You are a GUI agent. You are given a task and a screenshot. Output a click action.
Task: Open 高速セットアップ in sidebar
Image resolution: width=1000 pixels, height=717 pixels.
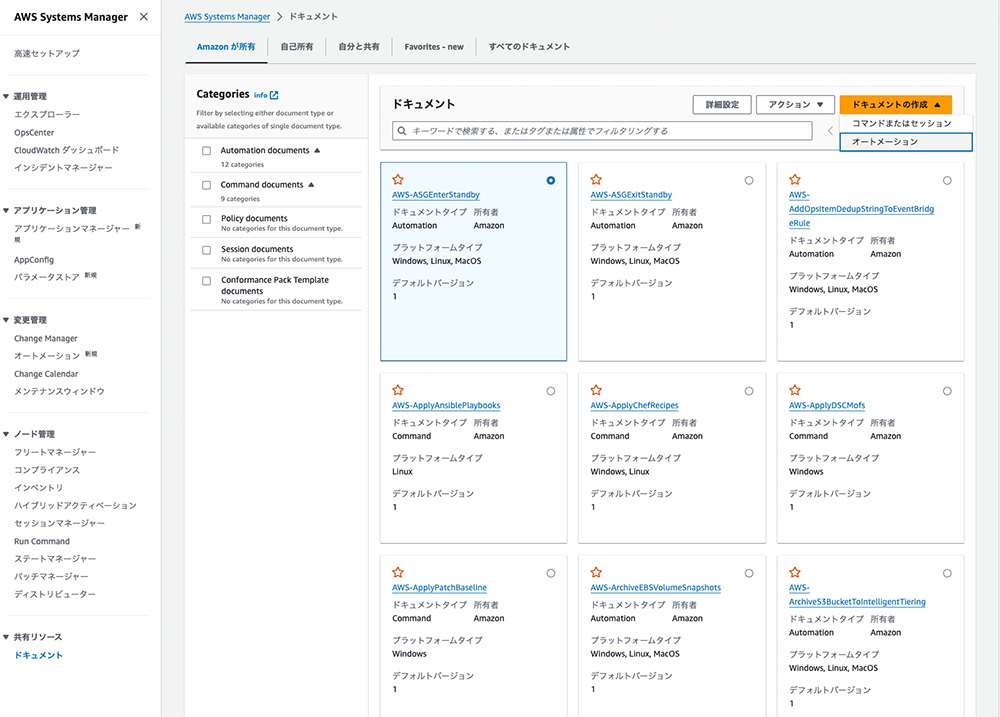[47, 54]
